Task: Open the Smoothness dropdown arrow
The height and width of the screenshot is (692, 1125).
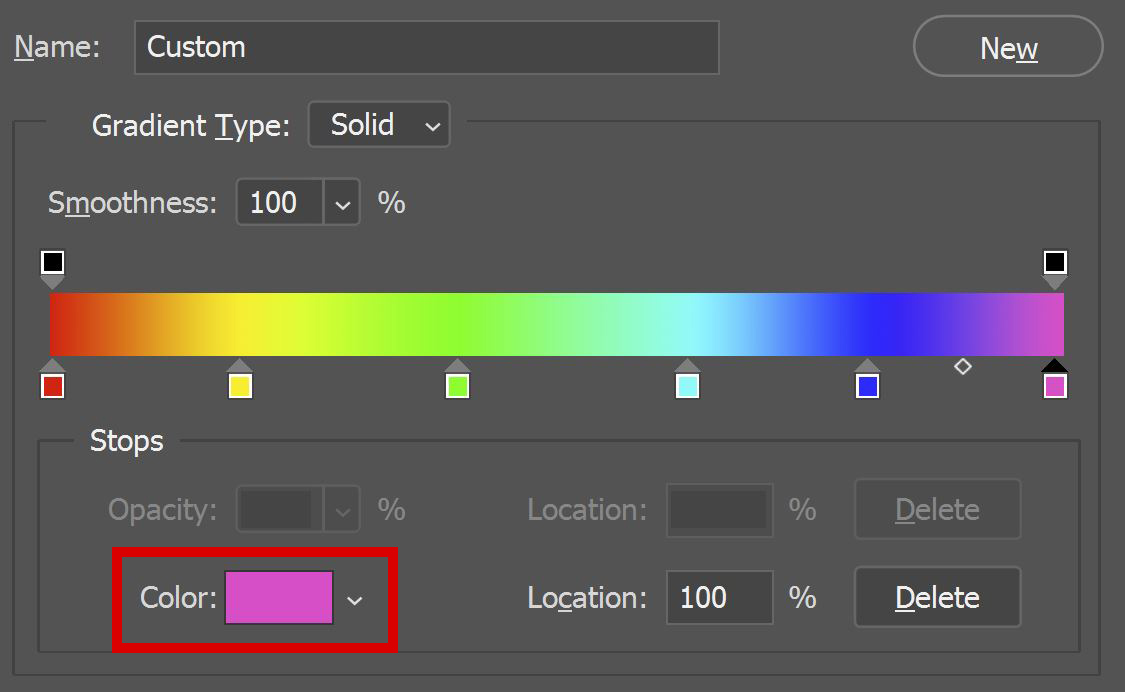Action: pyautogui.click(x=344, y=202)
